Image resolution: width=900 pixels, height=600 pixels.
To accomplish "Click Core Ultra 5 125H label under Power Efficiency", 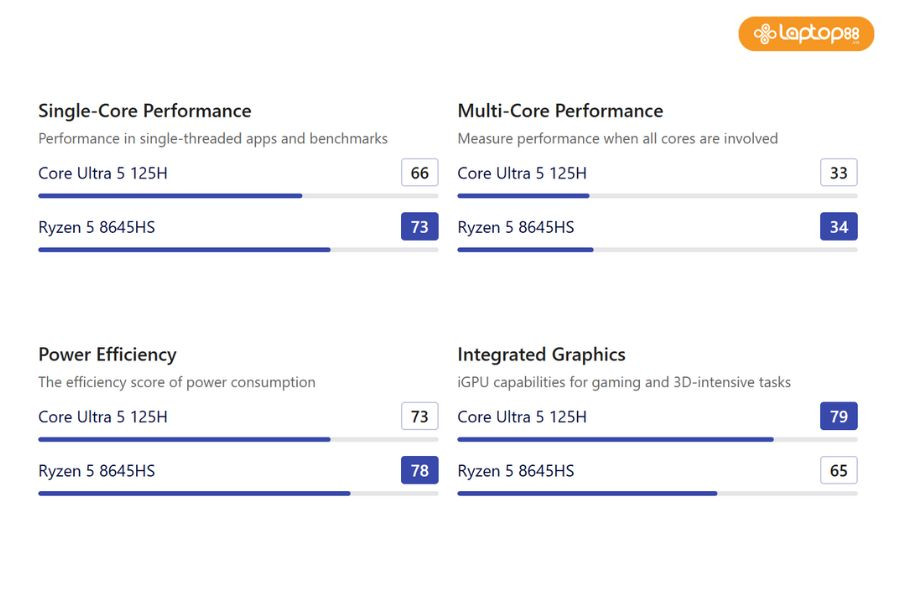I will (x=103, y=417).
